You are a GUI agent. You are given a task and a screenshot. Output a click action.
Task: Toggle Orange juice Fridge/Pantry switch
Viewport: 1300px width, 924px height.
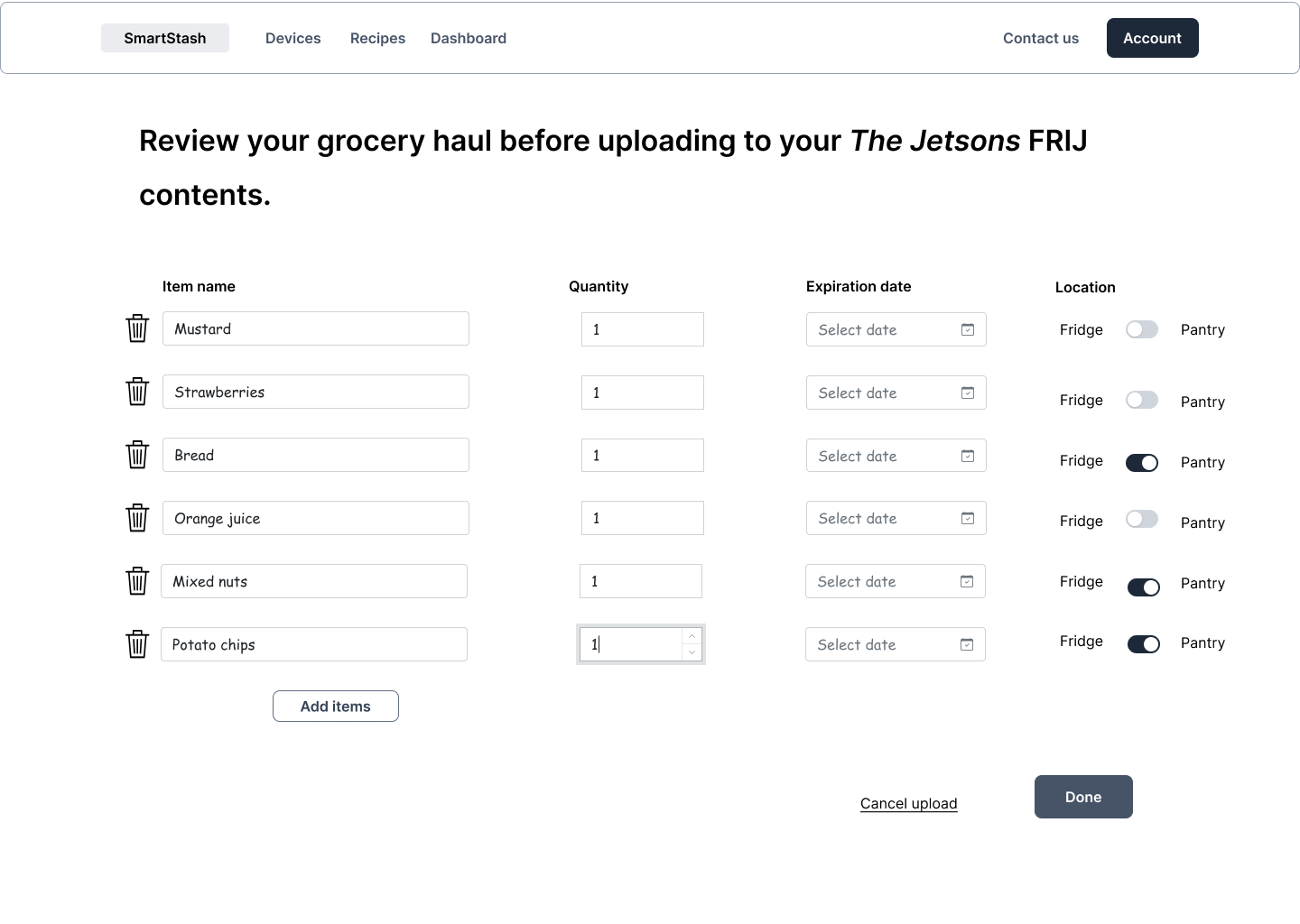[1142, 519]
